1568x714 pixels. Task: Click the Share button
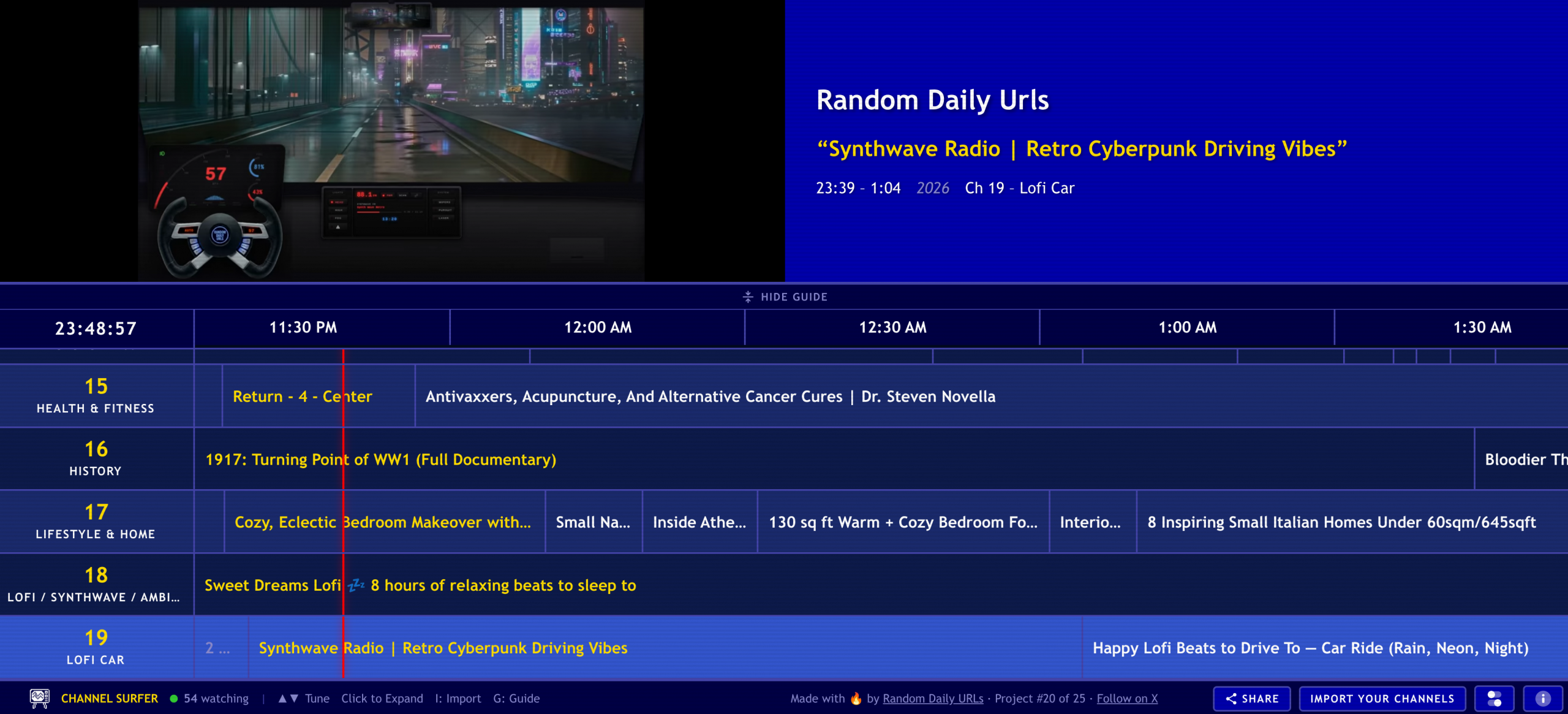click(x=1252, y=698)
